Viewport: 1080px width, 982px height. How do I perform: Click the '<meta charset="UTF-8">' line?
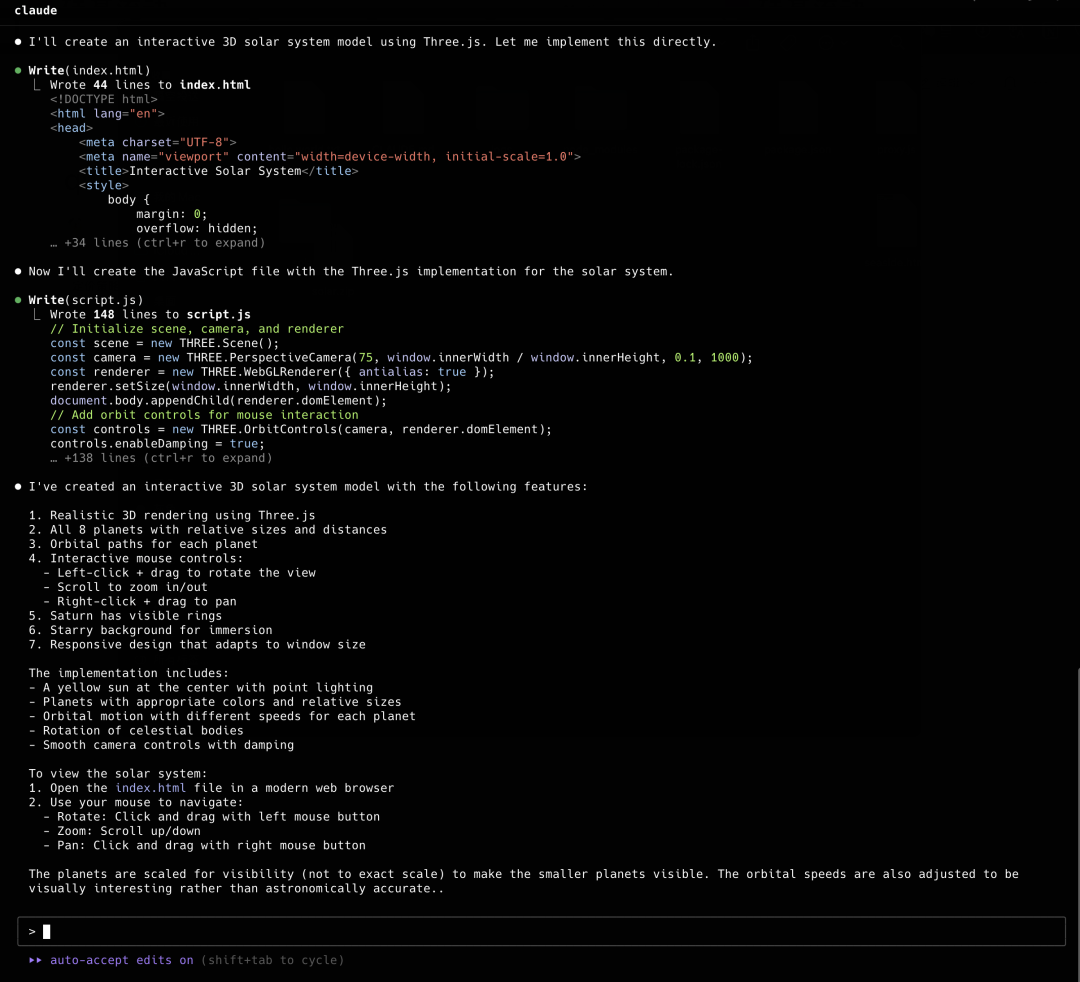pyautogui.click(x=157, y=143)
